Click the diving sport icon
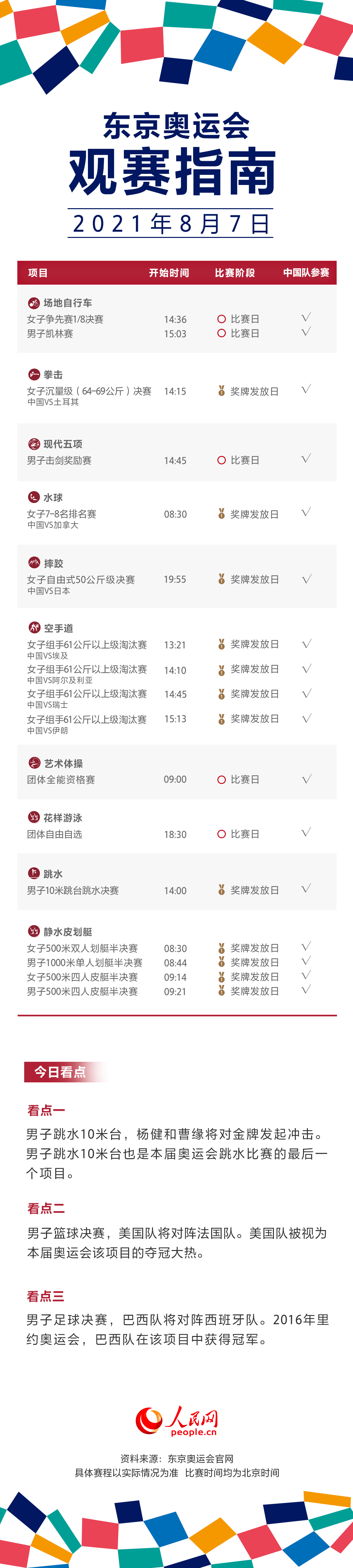The height and width of the screenshot is (1568, 353). point(34,874)
